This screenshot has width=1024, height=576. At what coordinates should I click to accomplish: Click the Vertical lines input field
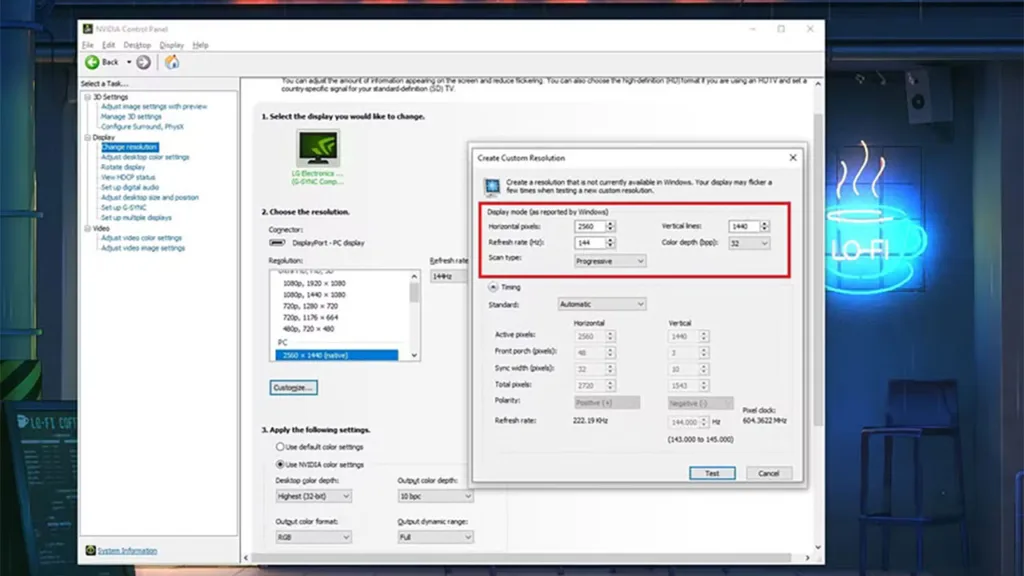[x=744, y=226]
